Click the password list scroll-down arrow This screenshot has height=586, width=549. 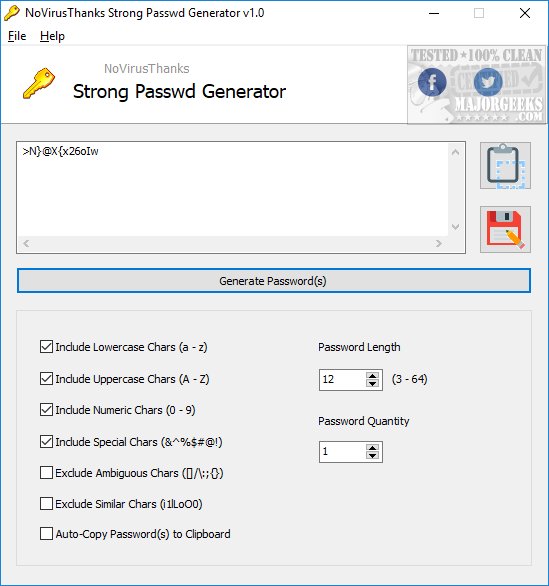[455, 226]
